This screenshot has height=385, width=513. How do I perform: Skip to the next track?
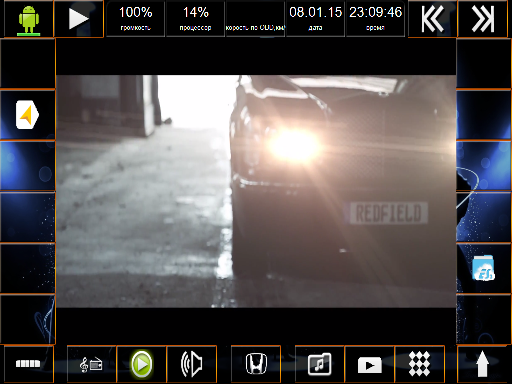click(x=483, y=19)
